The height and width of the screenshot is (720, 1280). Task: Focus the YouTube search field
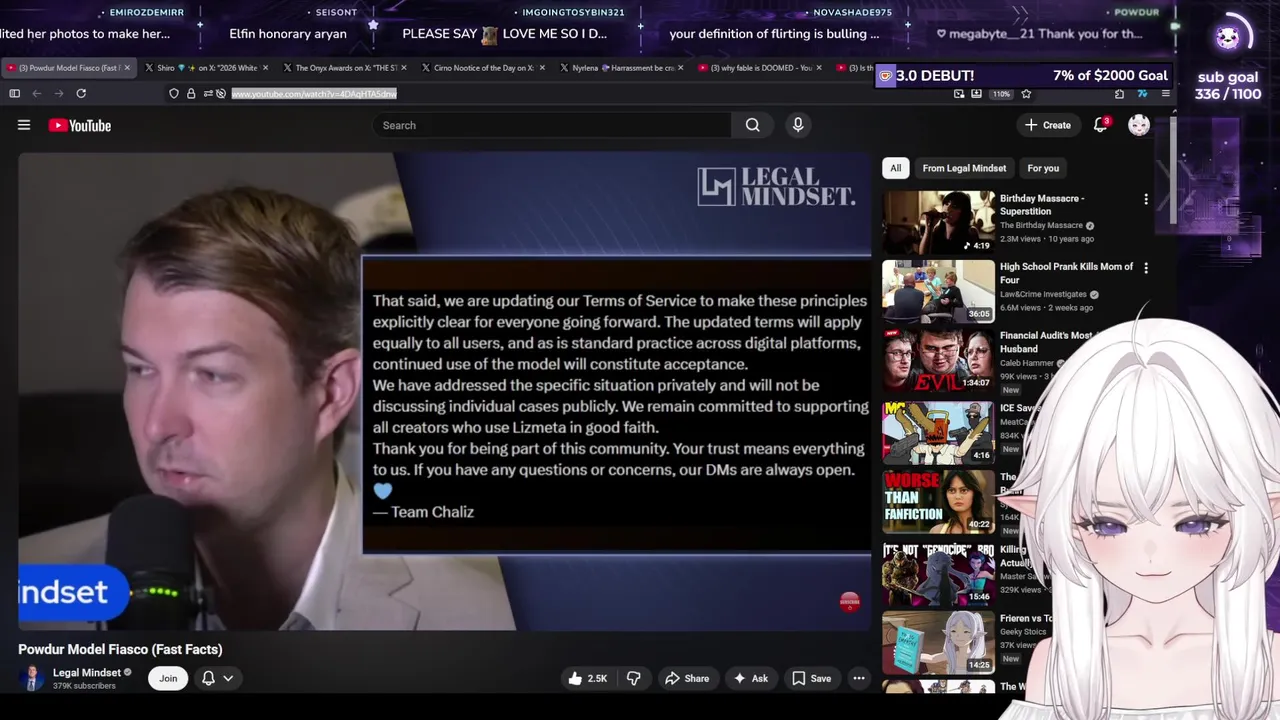click(552, 125)
